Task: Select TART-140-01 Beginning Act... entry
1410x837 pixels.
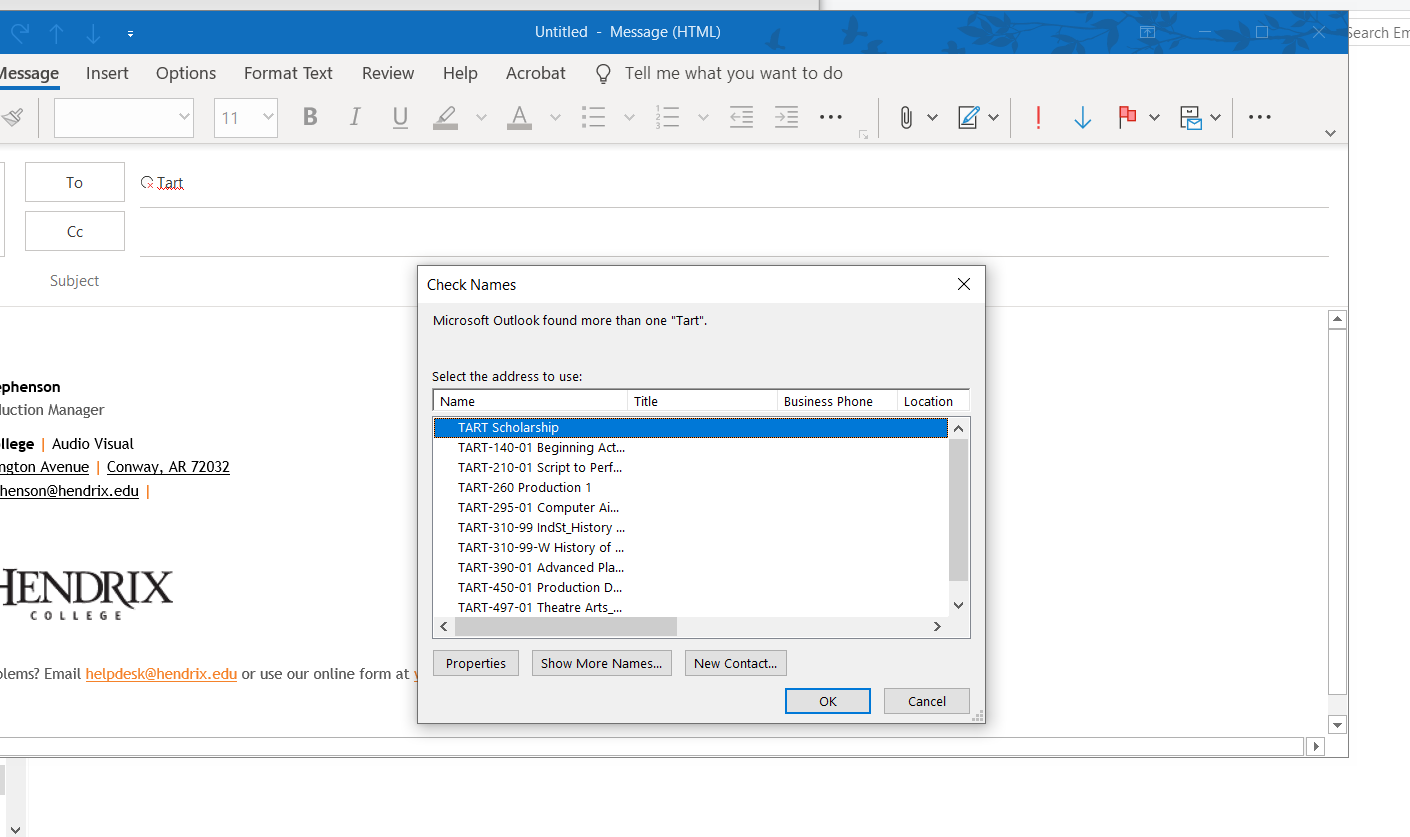Action: pyautogui.click(x=691, y=447)
